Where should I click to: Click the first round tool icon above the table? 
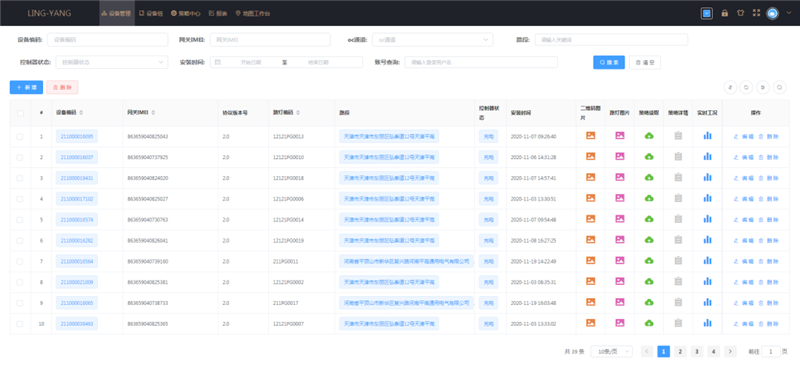[731, 87]
